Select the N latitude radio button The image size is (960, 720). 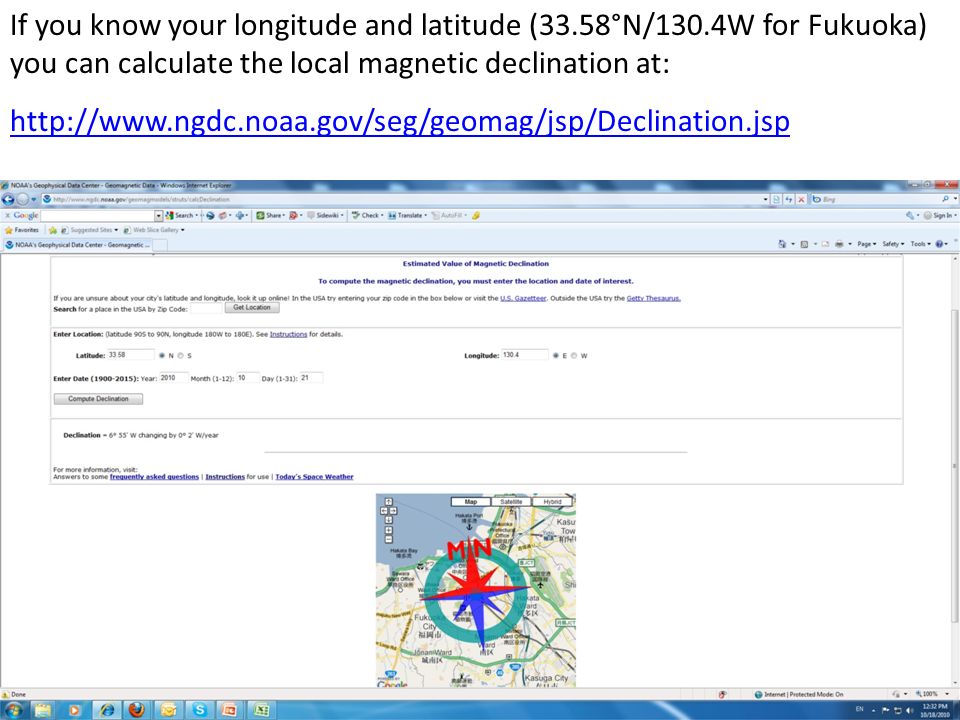162,356
